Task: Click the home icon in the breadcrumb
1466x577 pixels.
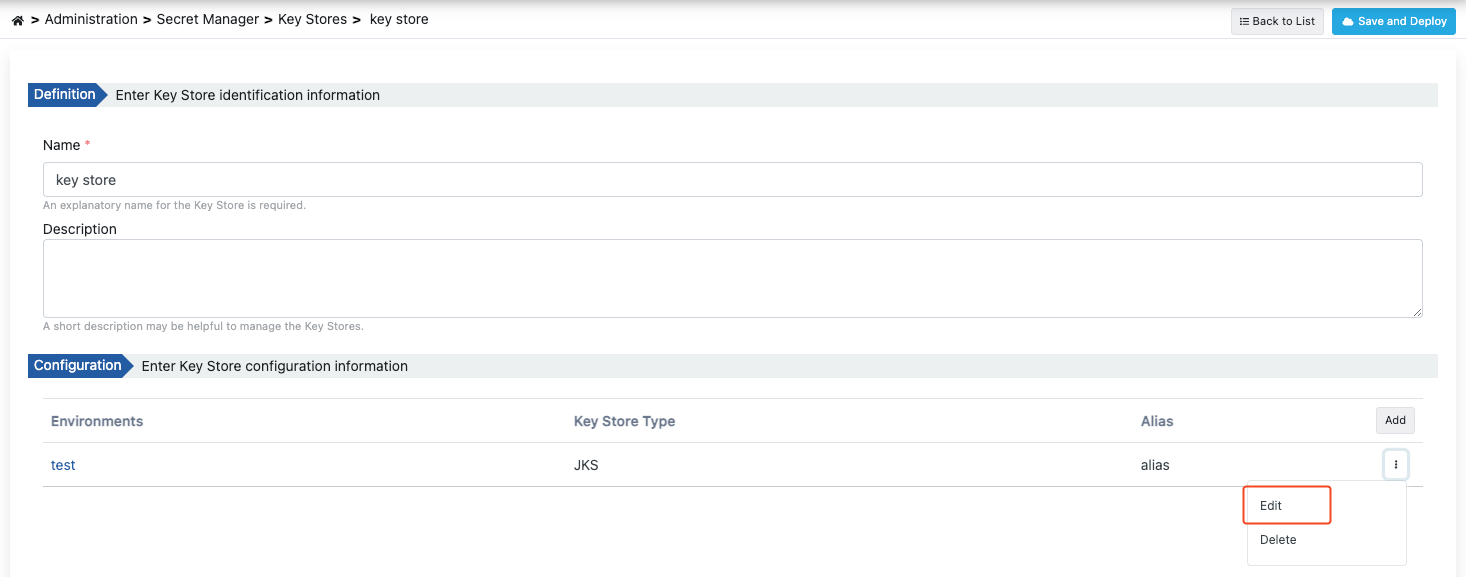Action: coord(17,20)
